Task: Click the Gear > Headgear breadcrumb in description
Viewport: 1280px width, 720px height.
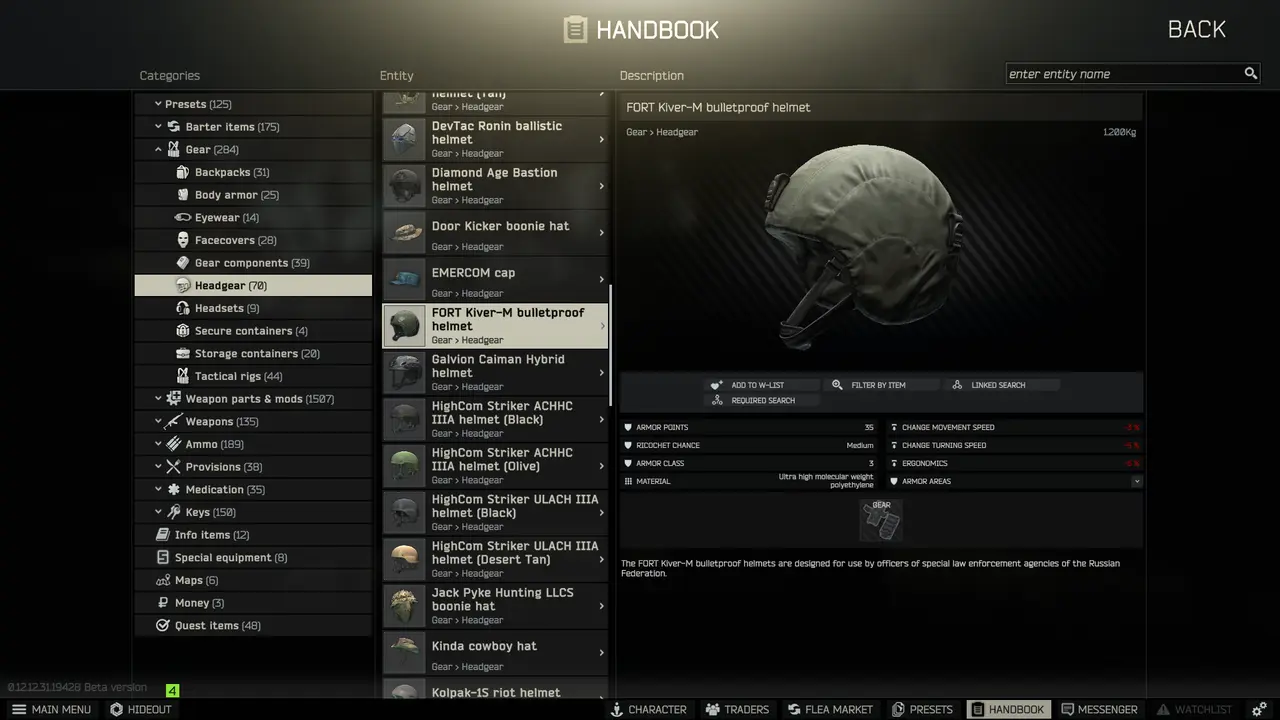Action: (x=662, y=132)
